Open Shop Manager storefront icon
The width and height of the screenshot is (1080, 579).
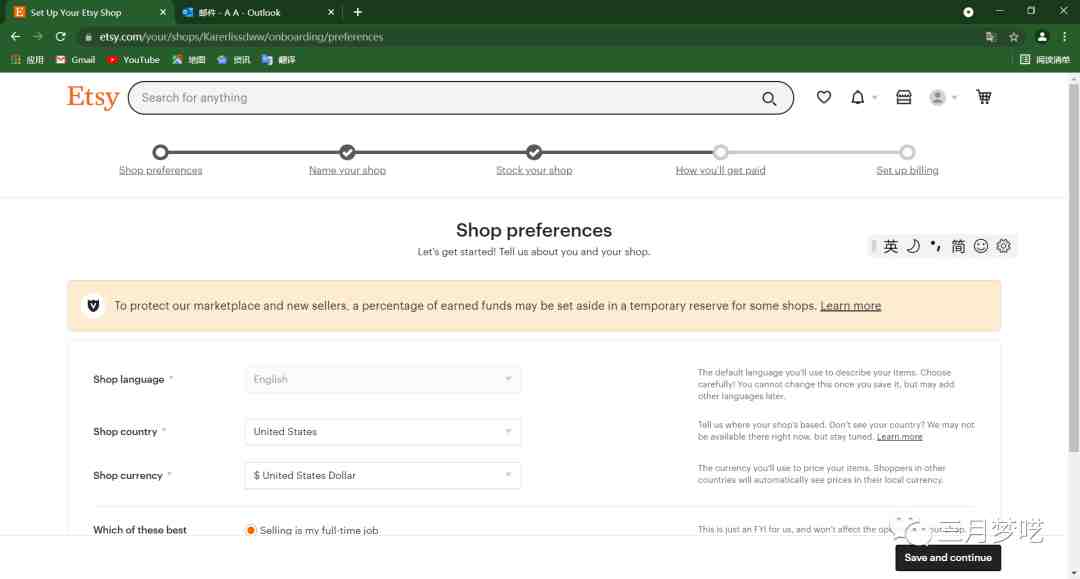(904, 97)
